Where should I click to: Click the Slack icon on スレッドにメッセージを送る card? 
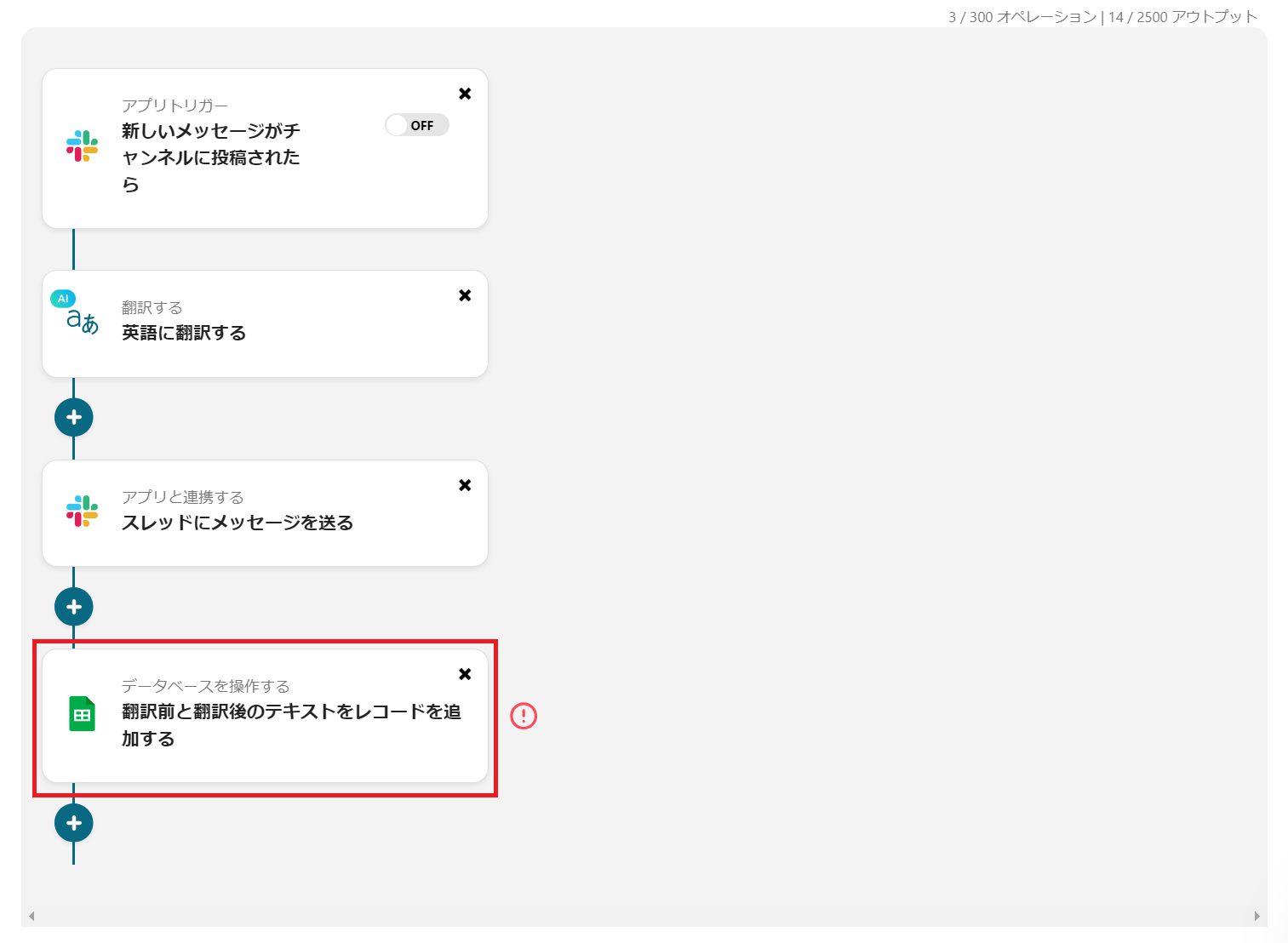point(81,511)
